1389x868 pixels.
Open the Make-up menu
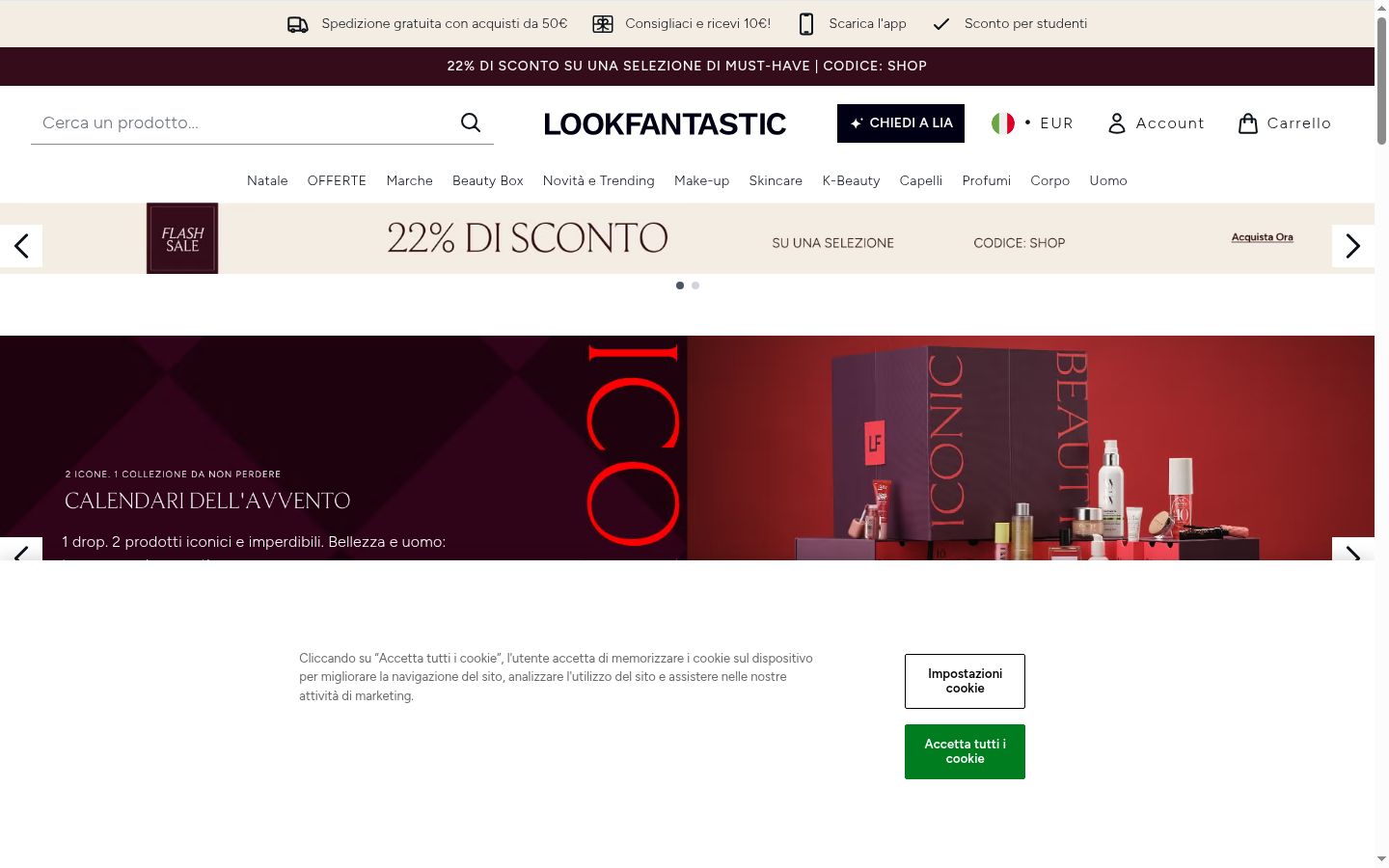702,180
